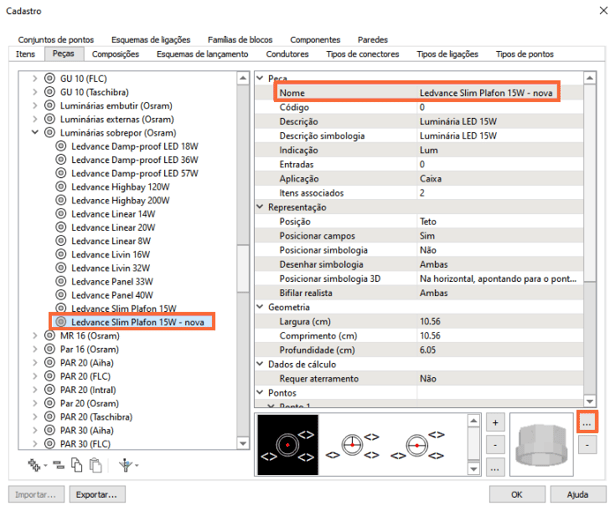Click the copy icon below the tree
615x511 pixels.
click(76, 464)
